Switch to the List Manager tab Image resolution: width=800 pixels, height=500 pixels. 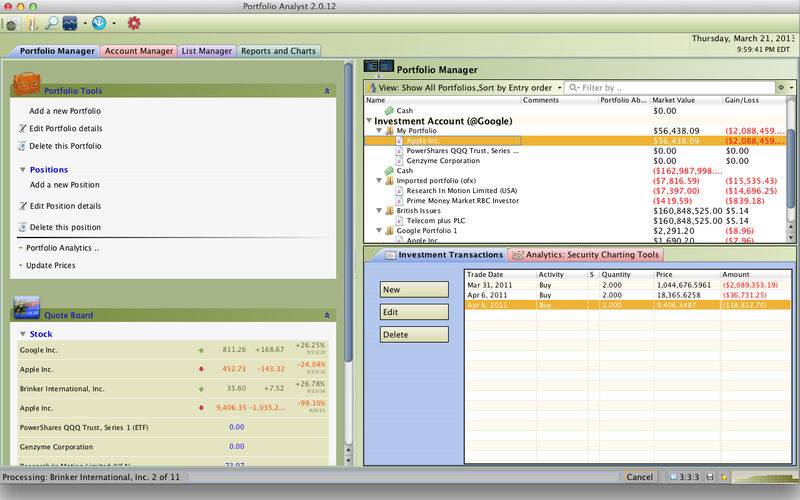point(207,51)
